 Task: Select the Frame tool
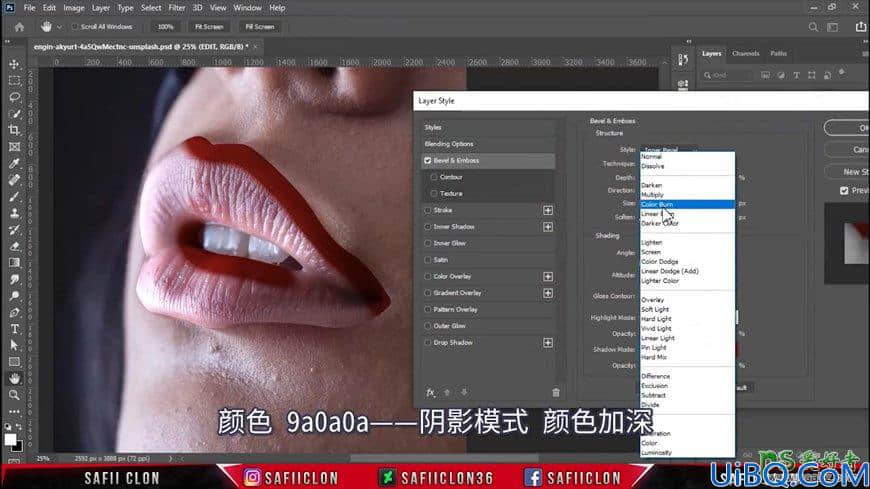click(14, 147)
